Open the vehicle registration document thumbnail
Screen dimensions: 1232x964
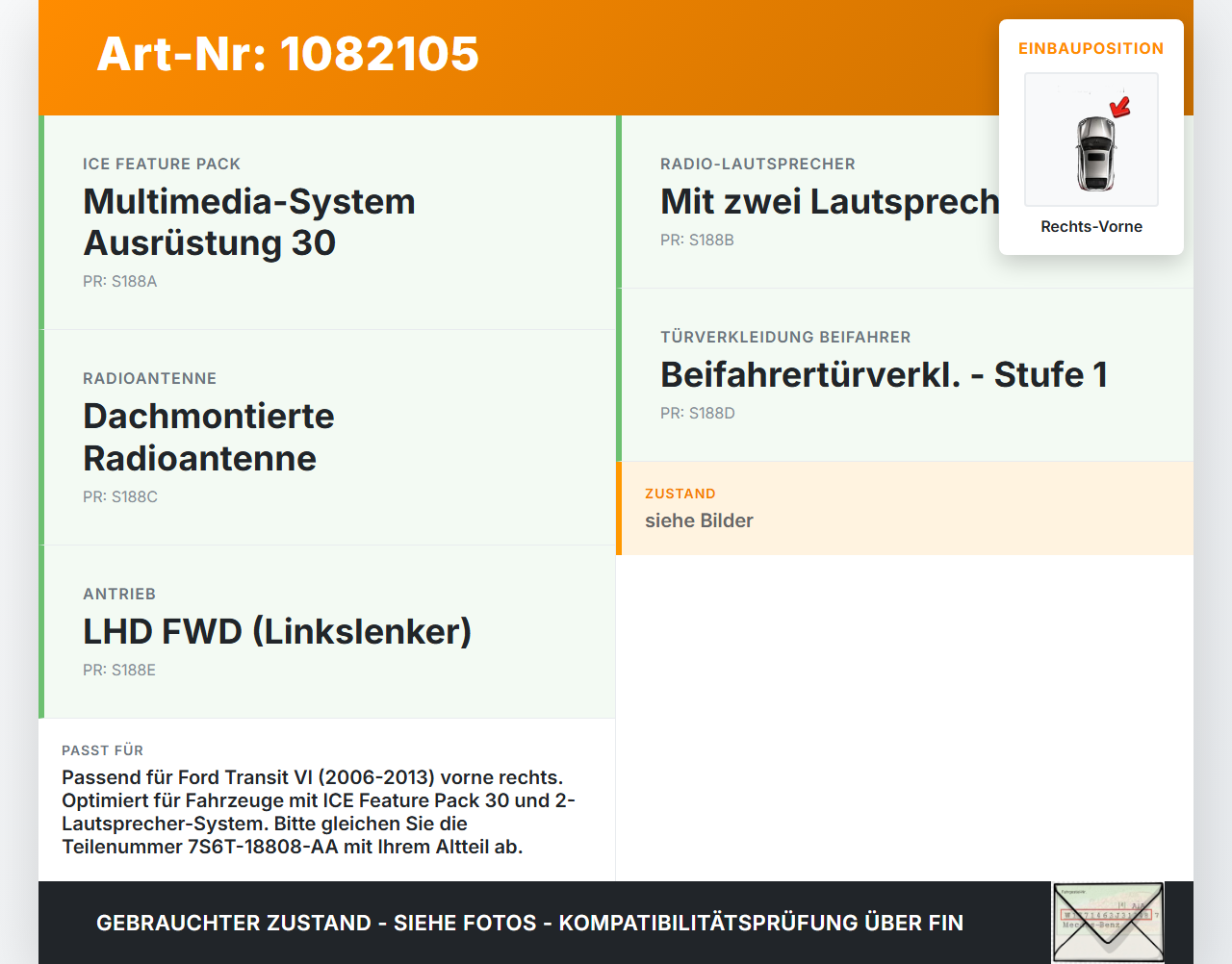pos(1108,923)
